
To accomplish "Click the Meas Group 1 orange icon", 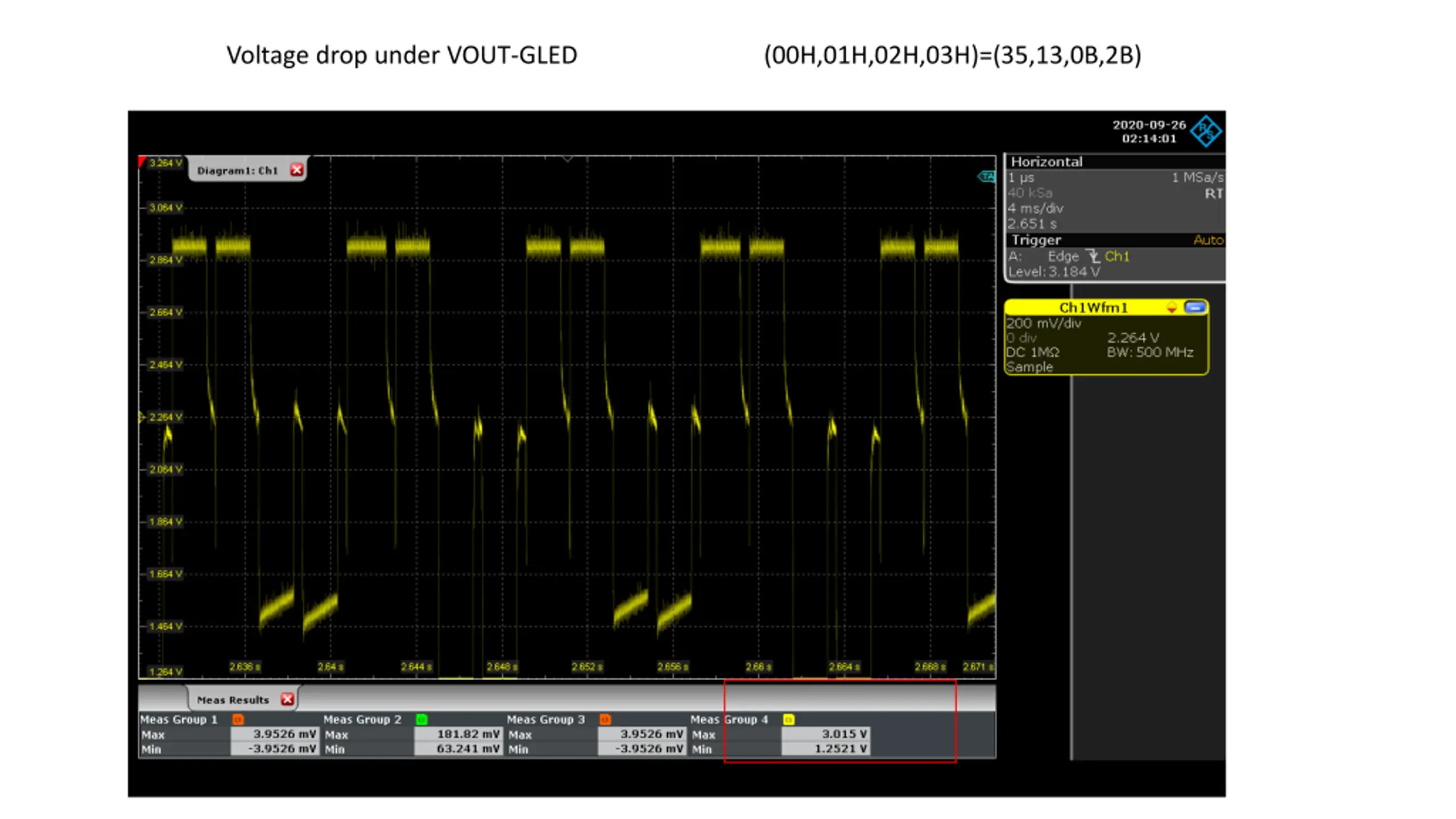I will pos(238,719).
